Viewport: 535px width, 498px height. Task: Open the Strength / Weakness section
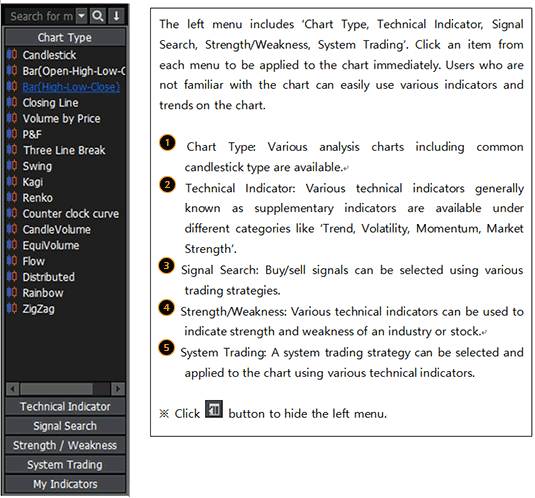tap(65, 445)
